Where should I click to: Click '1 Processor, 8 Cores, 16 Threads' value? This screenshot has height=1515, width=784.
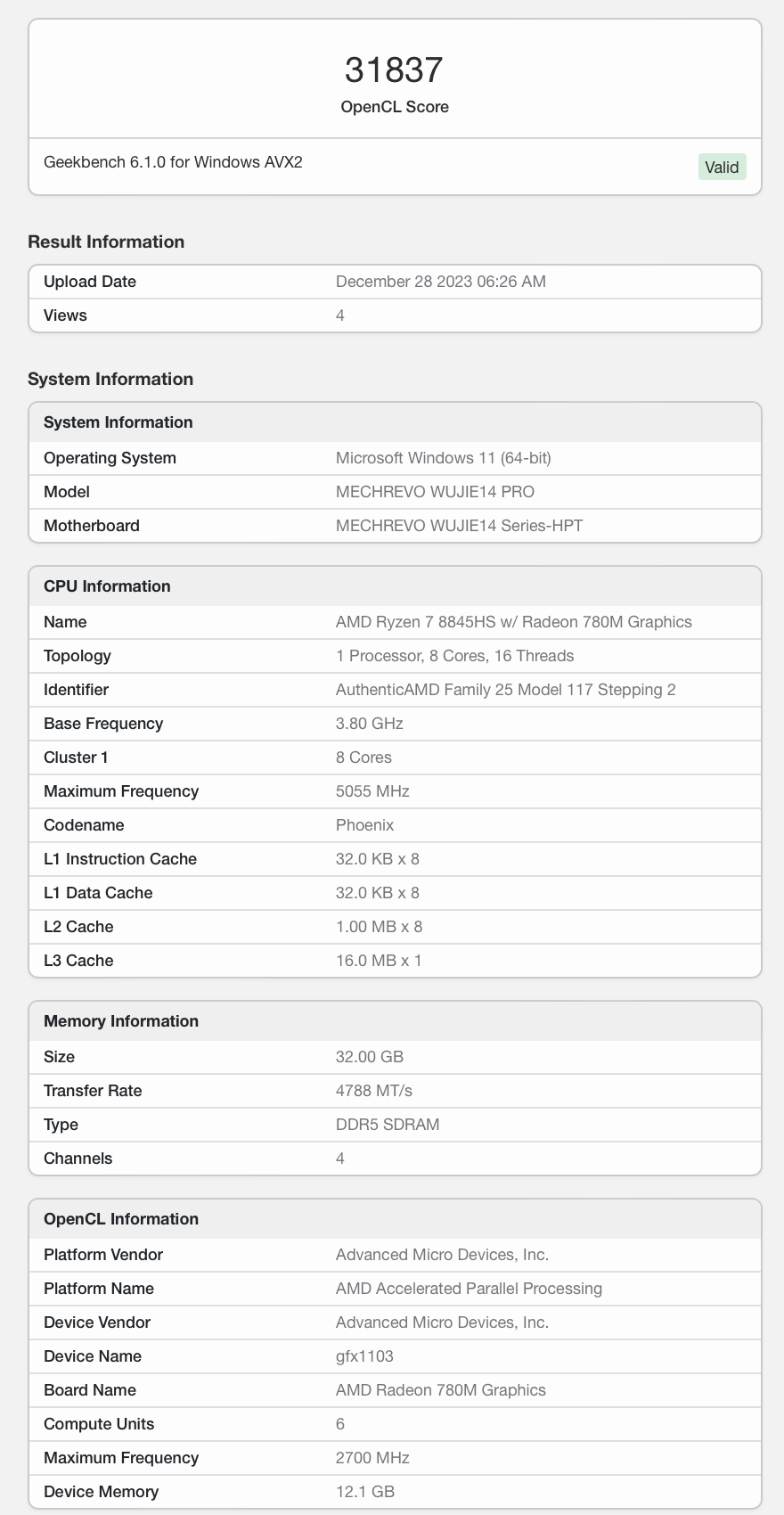coord(455,656)
